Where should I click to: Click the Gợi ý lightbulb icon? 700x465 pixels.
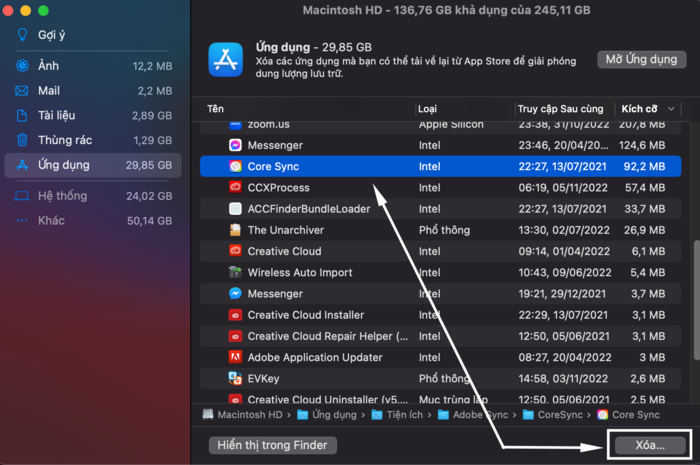(22, 35)
